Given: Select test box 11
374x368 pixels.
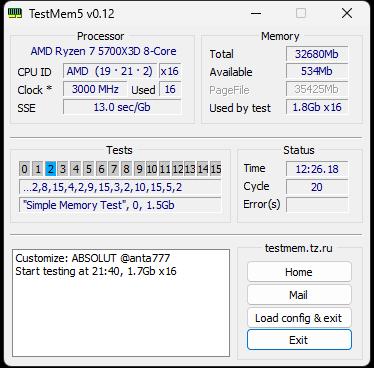Looking at the screenshot, I should pos(164,169).
